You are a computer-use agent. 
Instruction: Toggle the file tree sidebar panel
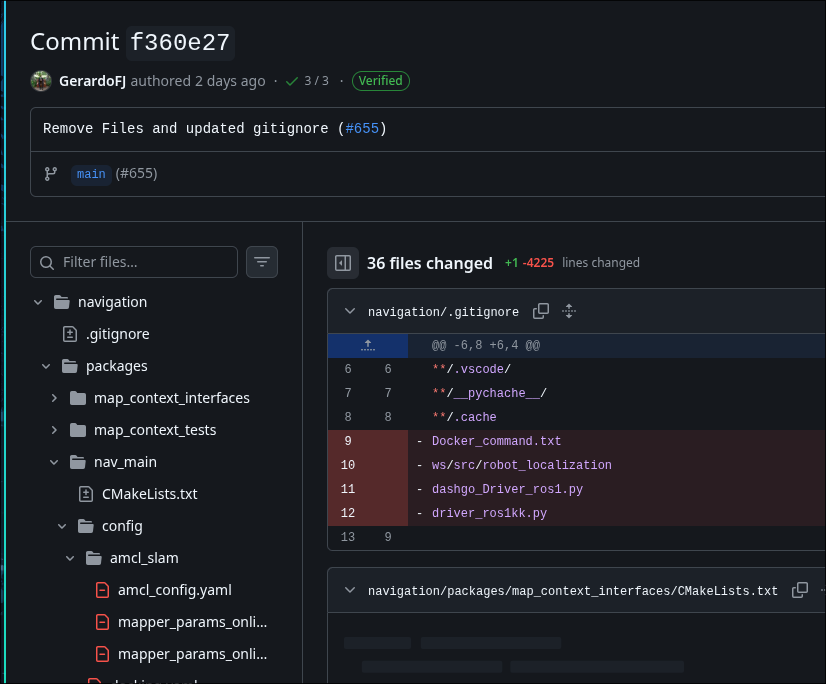(x=343, y=263)
